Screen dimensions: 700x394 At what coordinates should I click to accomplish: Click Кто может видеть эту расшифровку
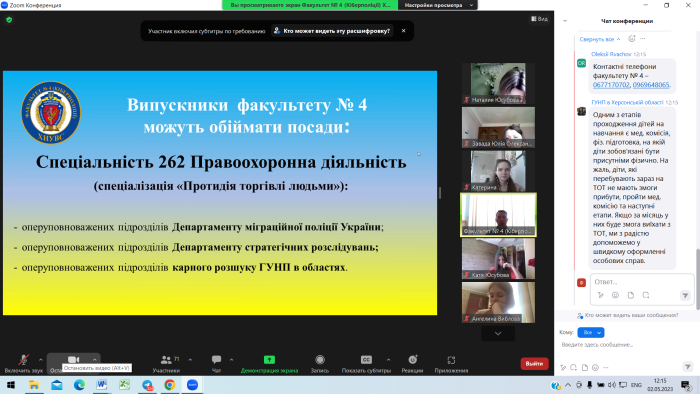[x=332, y=31]
